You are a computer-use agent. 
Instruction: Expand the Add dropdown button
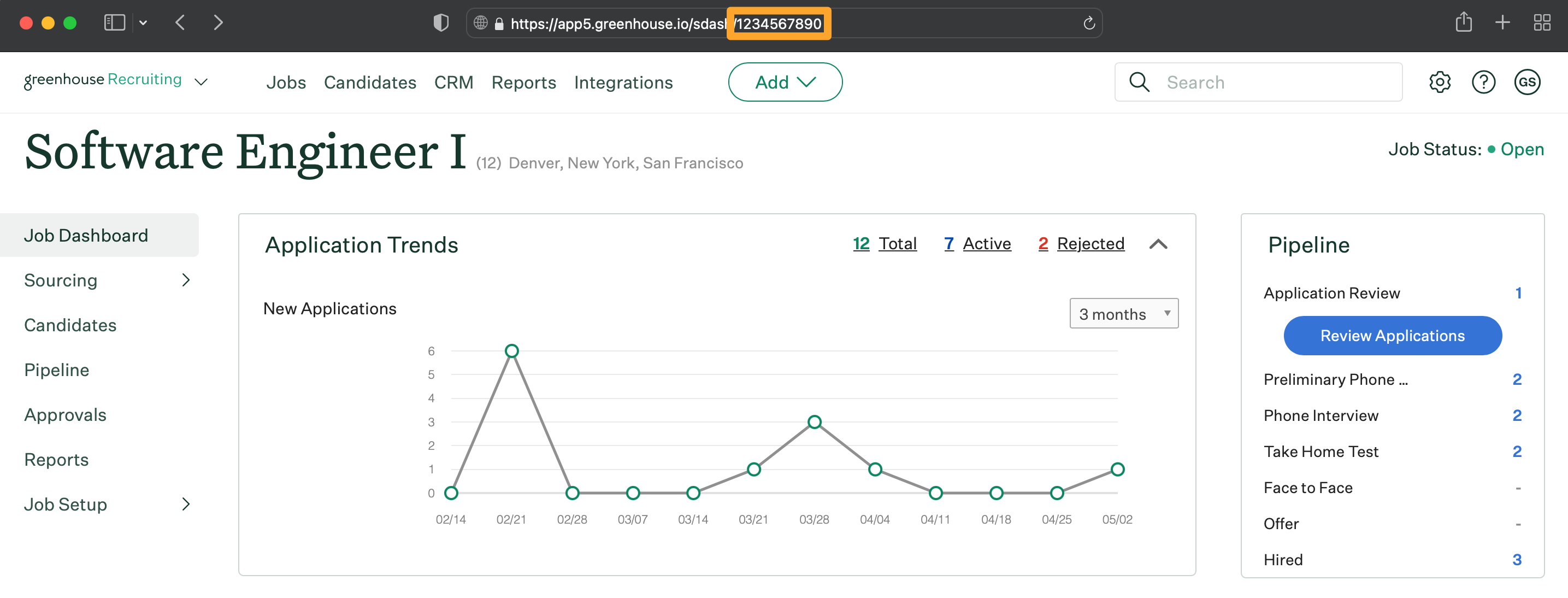[785, 82]
